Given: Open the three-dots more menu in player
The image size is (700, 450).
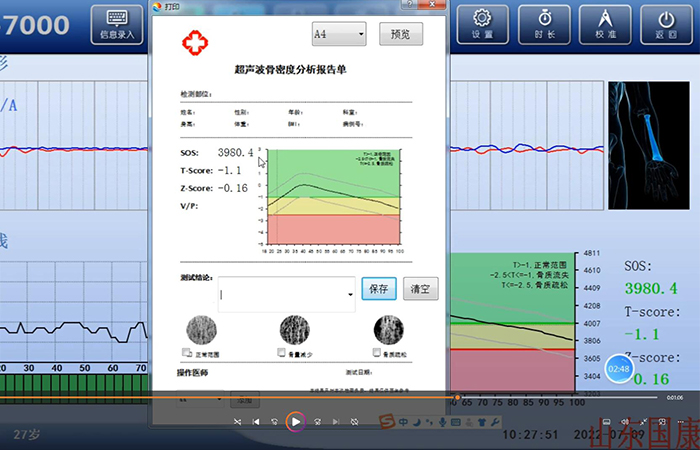Looking at the screenshot, I should pyautogui.click(x=680, y=422).
